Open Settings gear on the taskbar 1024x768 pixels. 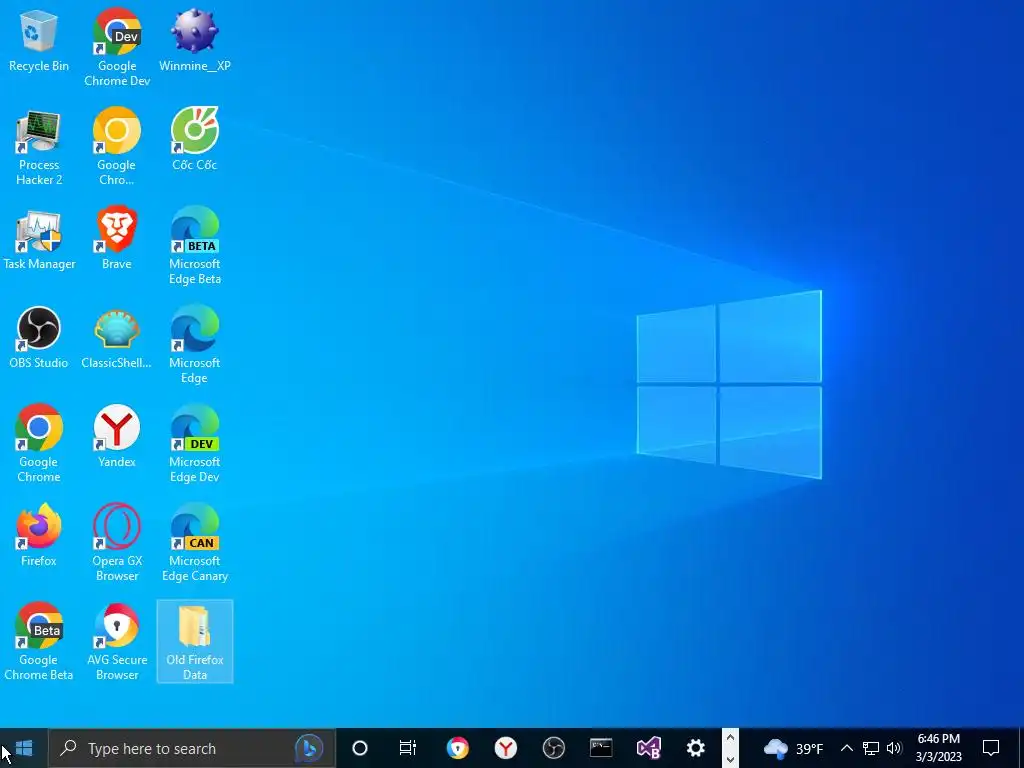pyautogui.click(x=696, y=748)
